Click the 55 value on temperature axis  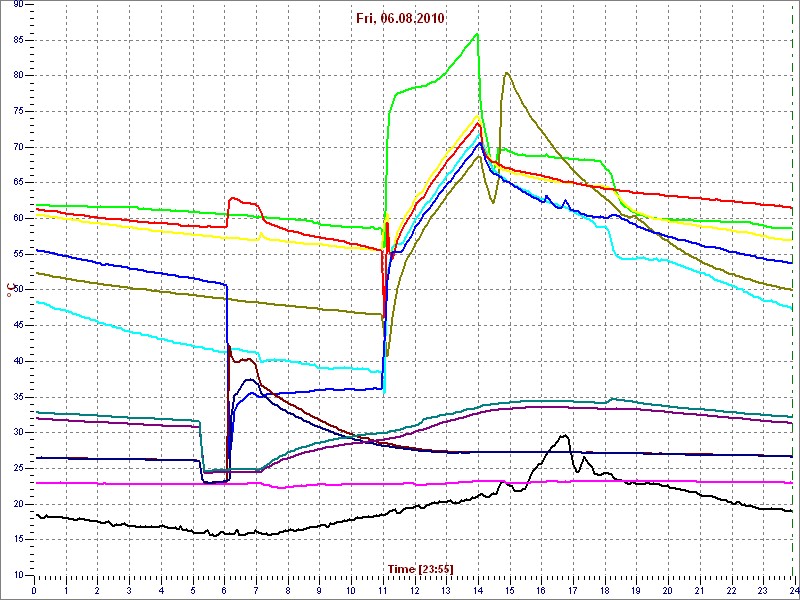pyautogui.click(x=18, y=254)
